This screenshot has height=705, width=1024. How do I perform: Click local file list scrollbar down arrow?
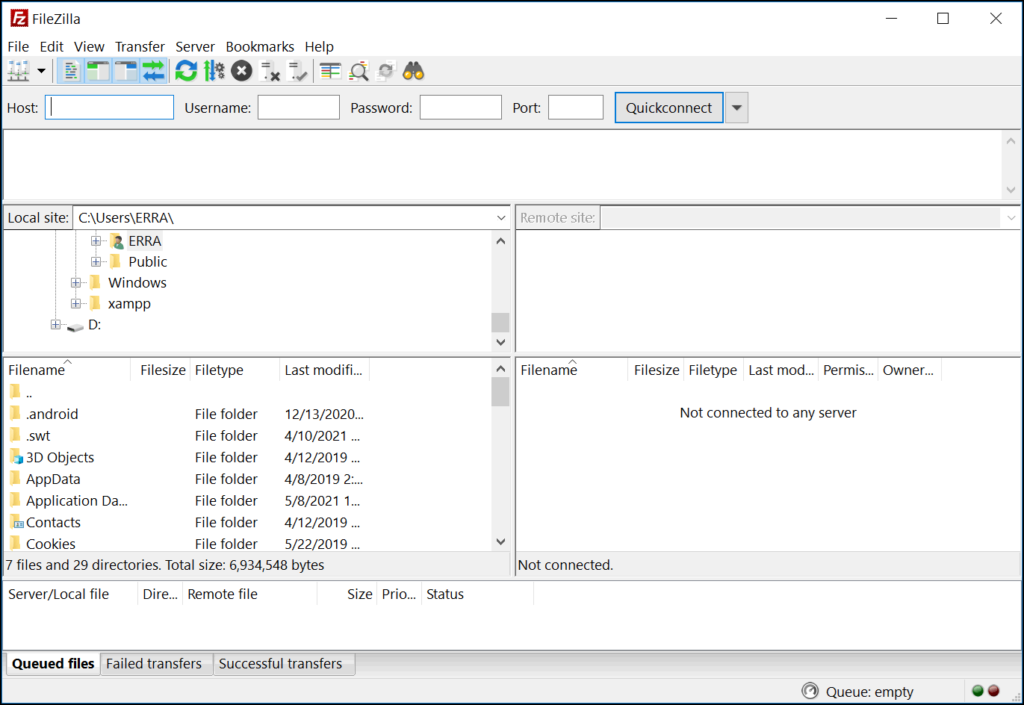(x=501, y=541)
